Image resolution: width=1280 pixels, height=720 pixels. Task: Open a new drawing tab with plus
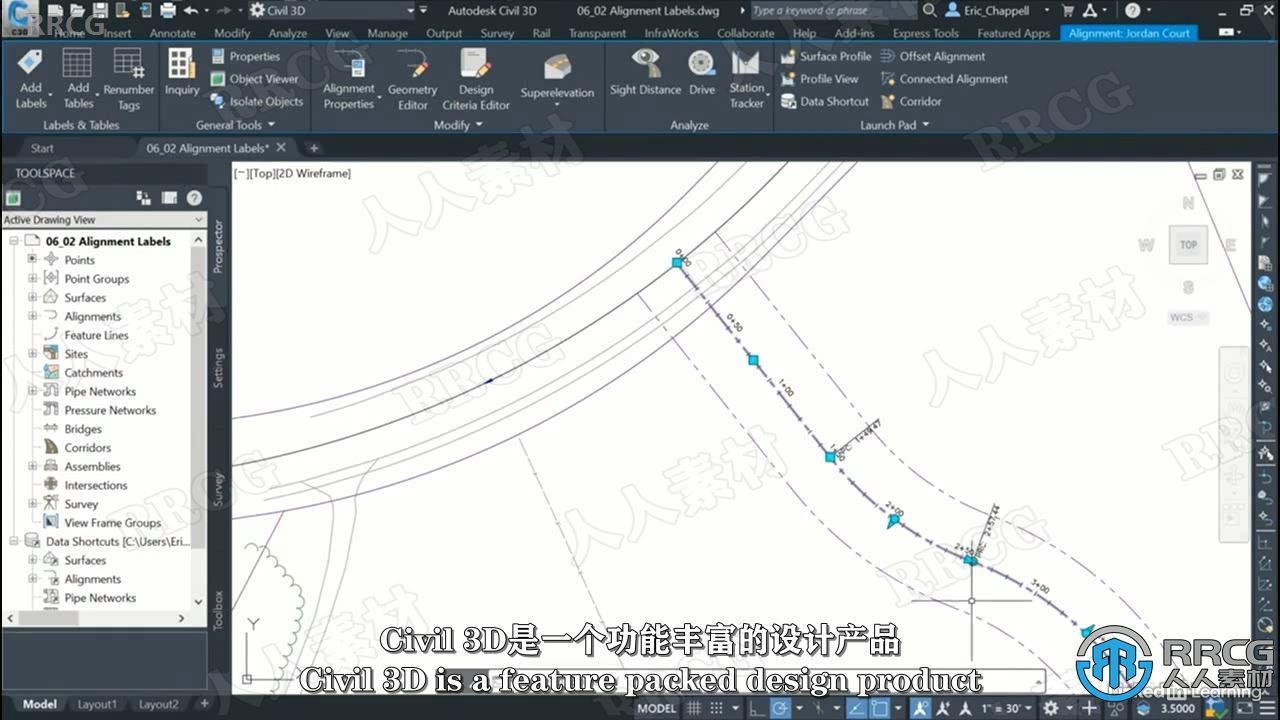pos(313,148)
